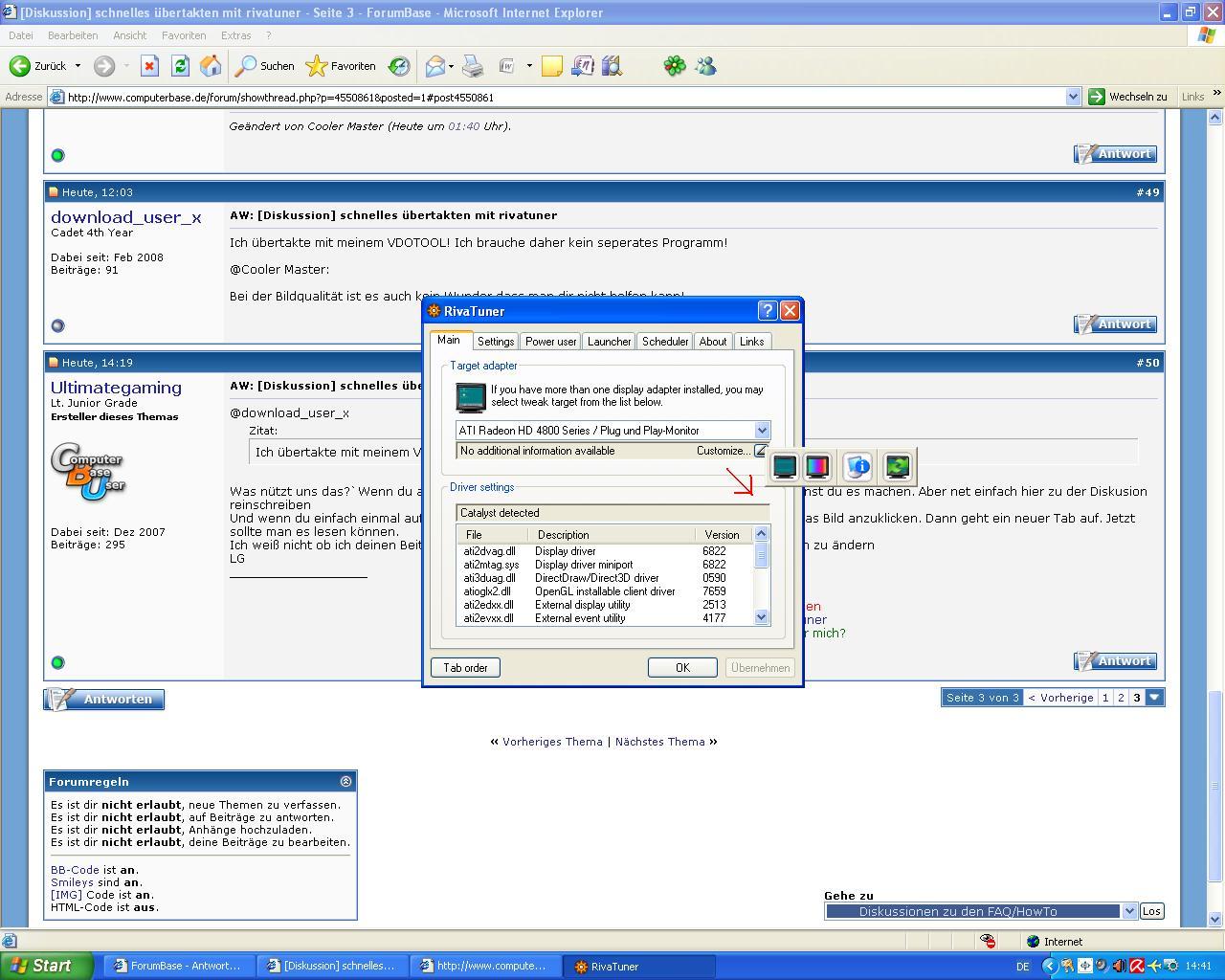Open Mail button dropdown arrow
The height and width of the screenshot is (980, 1225).
click(x=451, y=66)
